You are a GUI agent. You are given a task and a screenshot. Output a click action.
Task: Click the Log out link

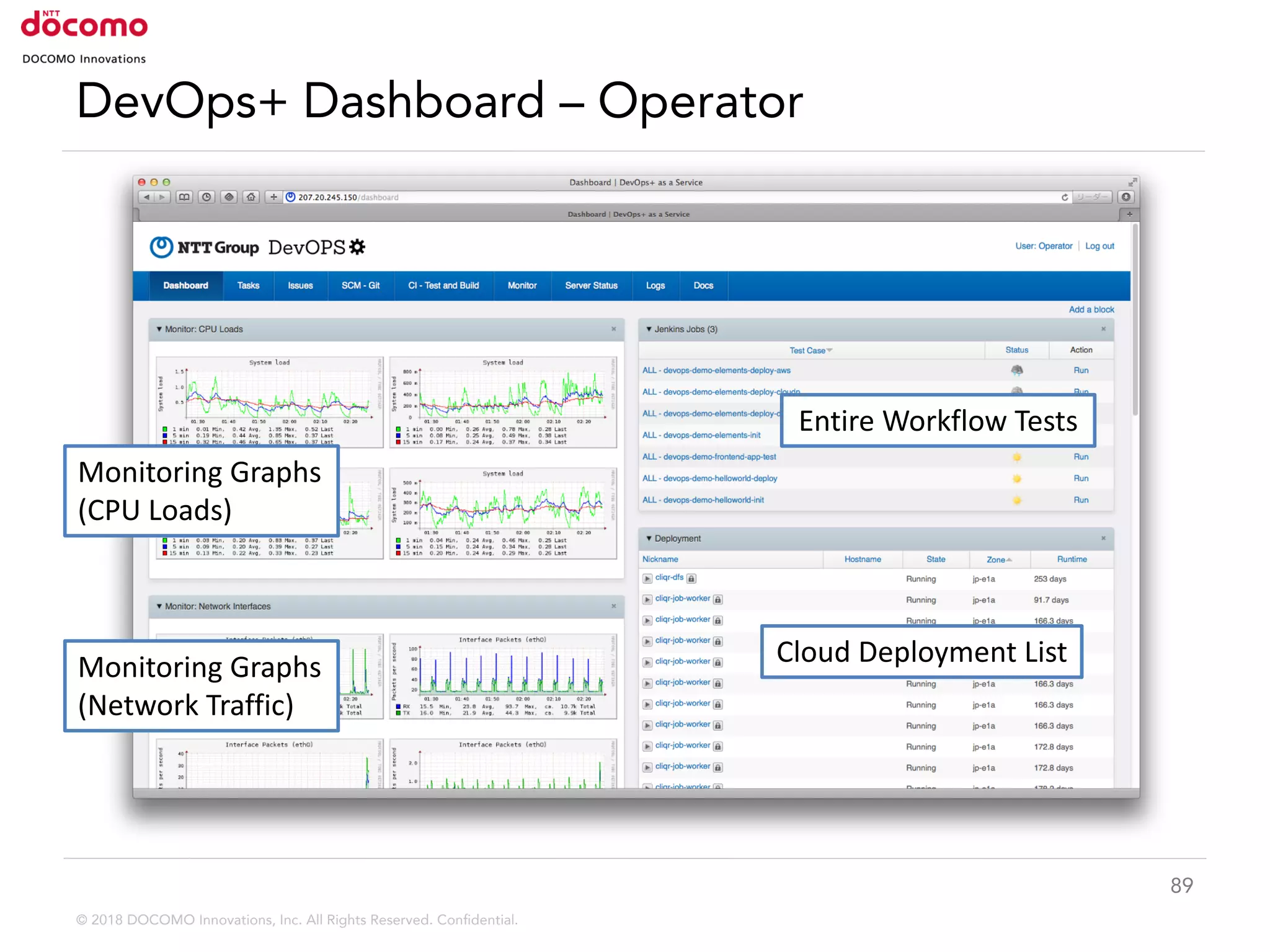[x=1099, y=246]
